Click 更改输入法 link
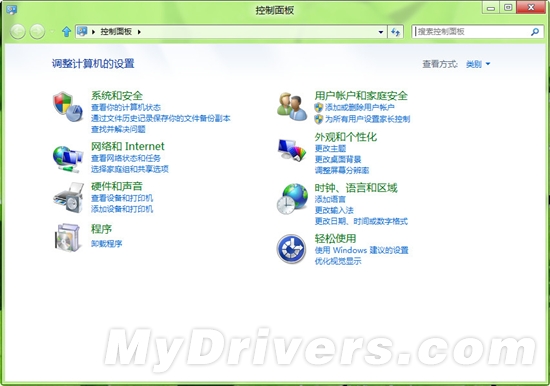Screen dimensions: 550x386 (x=334, y=210)
